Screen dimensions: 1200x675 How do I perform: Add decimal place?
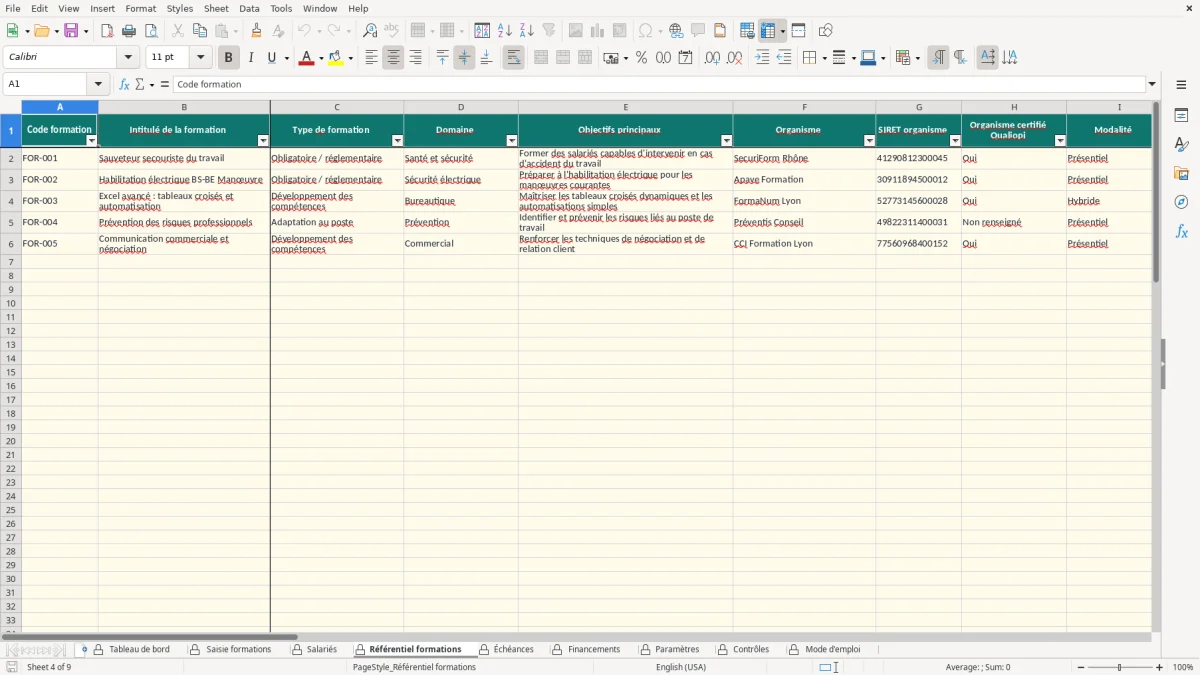[712, 58]
